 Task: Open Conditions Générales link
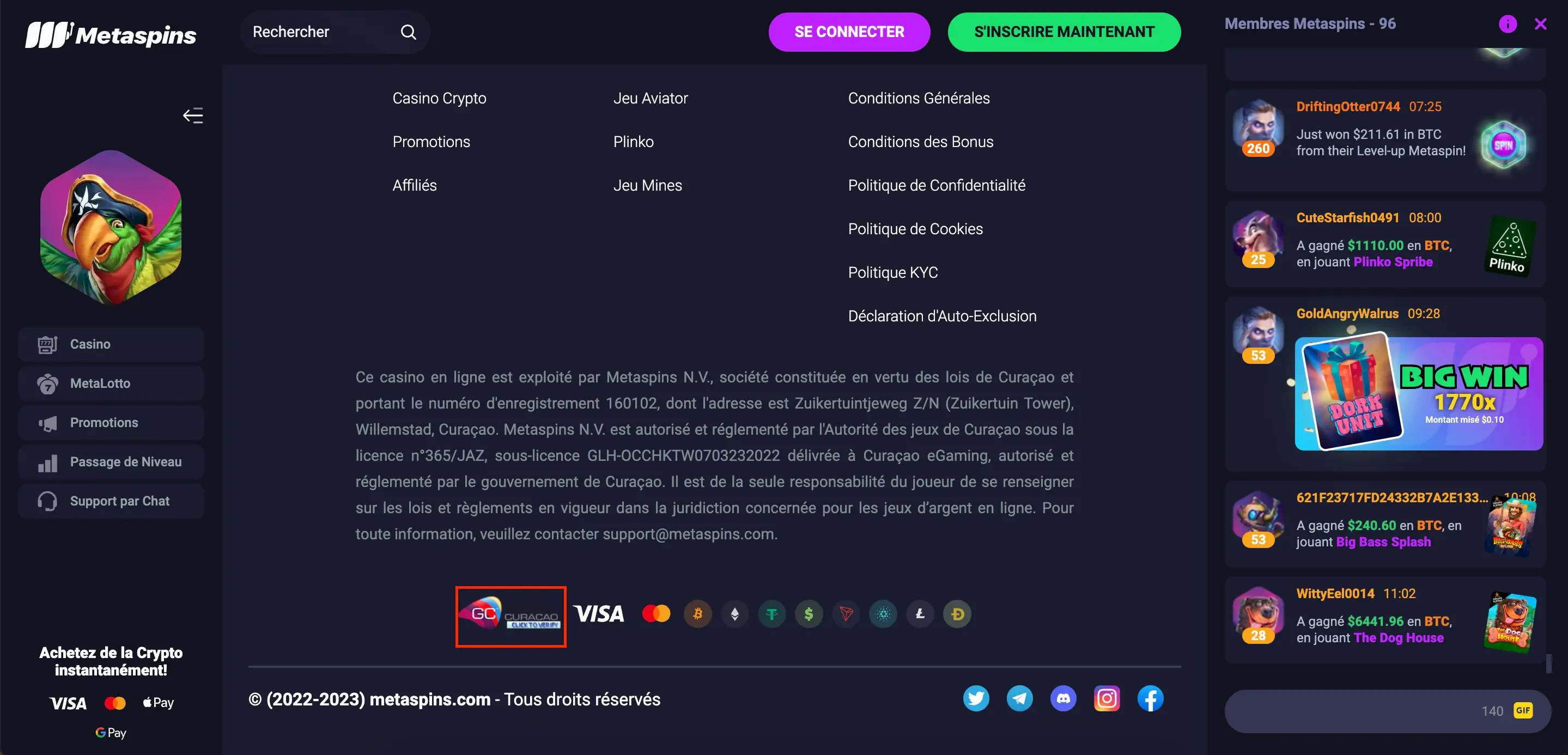coord(919,98)
